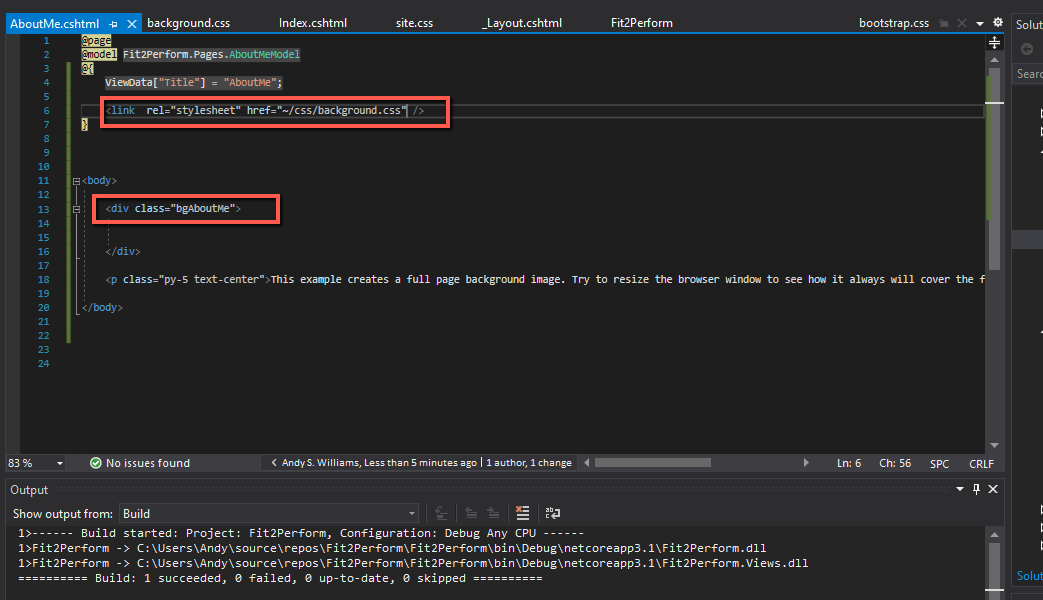Click Find Message in Code icon in Output
The width and height of the screenshot is (1043, 600).
pos(440,513)
